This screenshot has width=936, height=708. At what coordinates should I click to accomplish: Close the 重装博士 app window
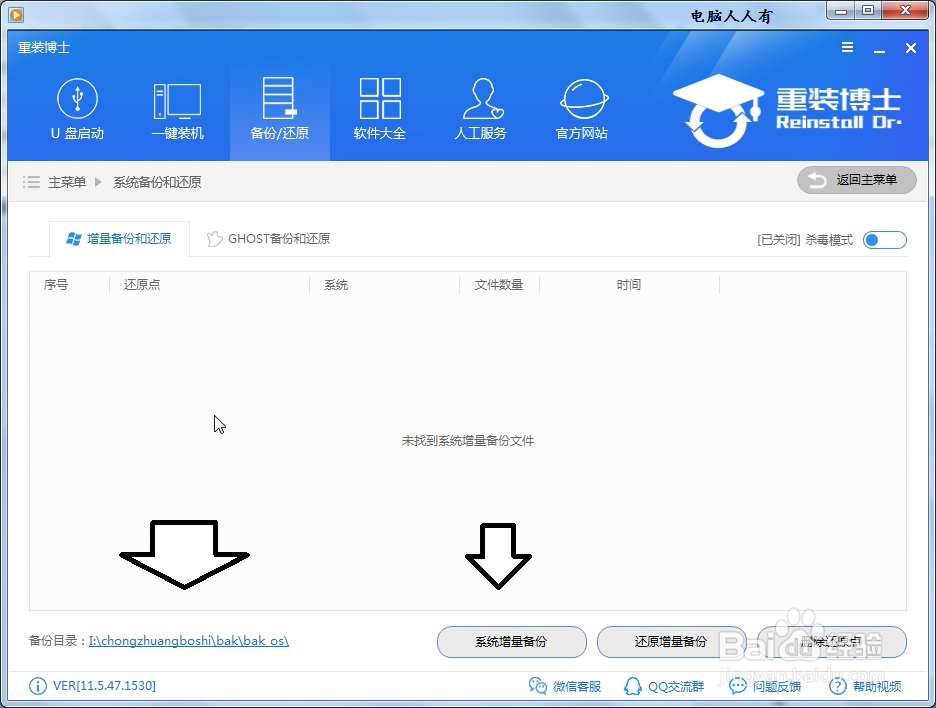click(910, 48)
